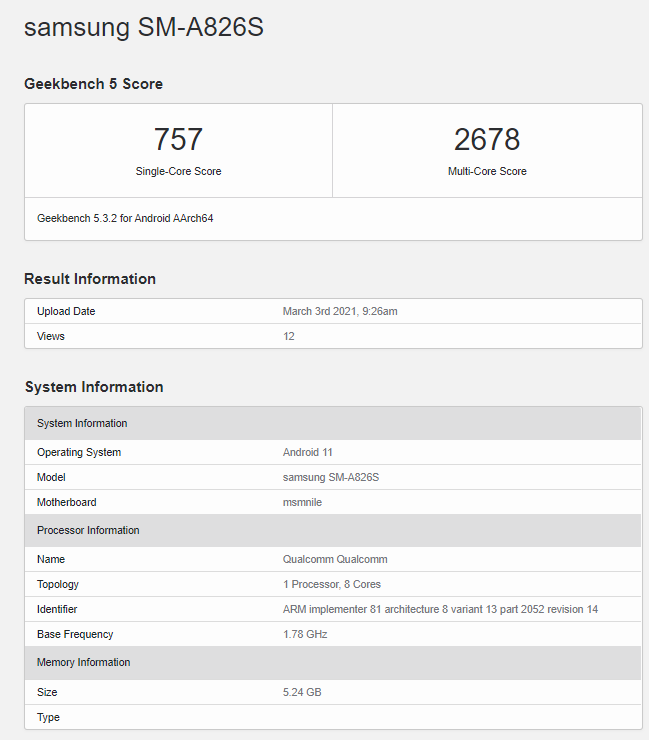Screen dimensions: 649x740
Task: Click the Qualcomm Qualcomm processor name
Action: [335, 559]
